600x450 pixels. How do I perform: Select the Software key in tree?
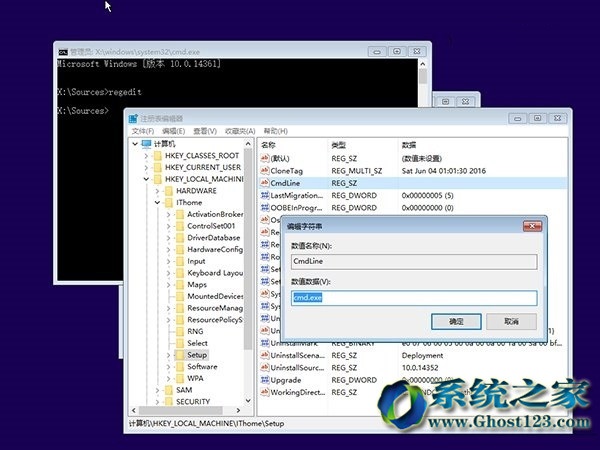[x=201, y=366]
